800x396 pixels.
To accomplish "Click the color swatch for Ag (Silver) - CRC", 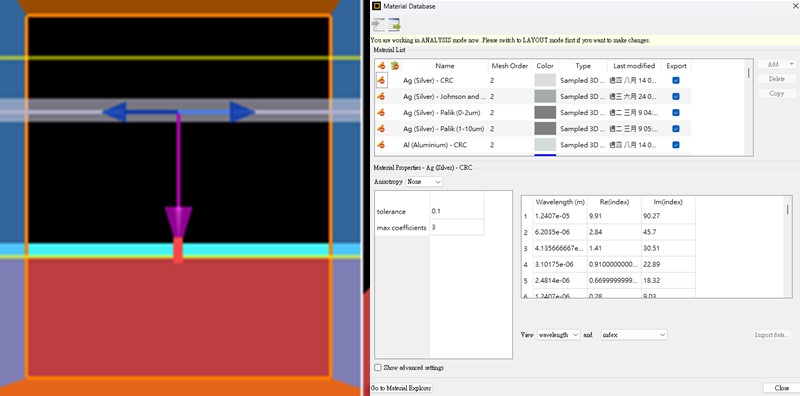I will [x=545, y=80].
